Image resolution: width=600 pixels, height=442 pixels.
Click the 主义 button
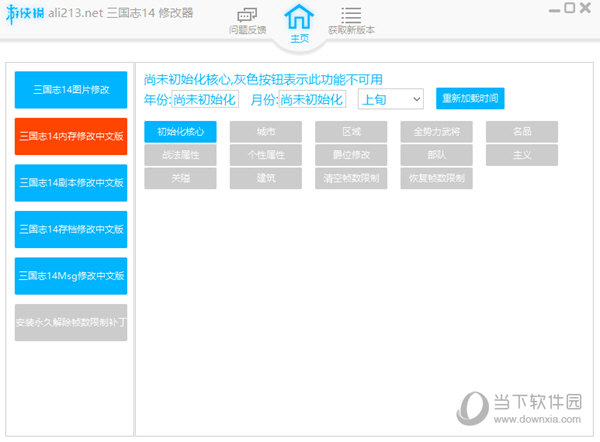pyautogui.click(x=522, y=155)
